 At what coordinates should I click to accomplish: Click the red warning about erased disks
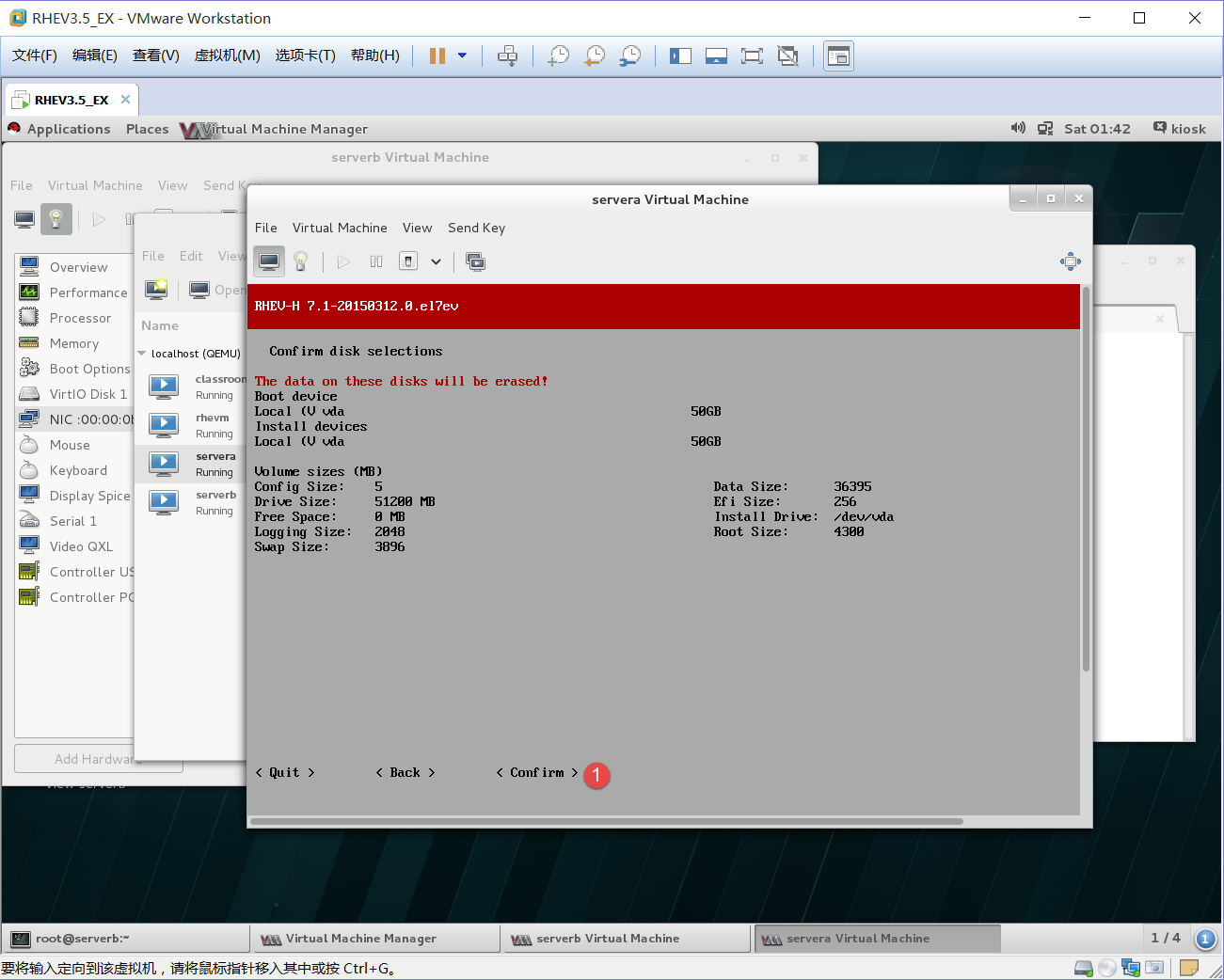(402, 381)
